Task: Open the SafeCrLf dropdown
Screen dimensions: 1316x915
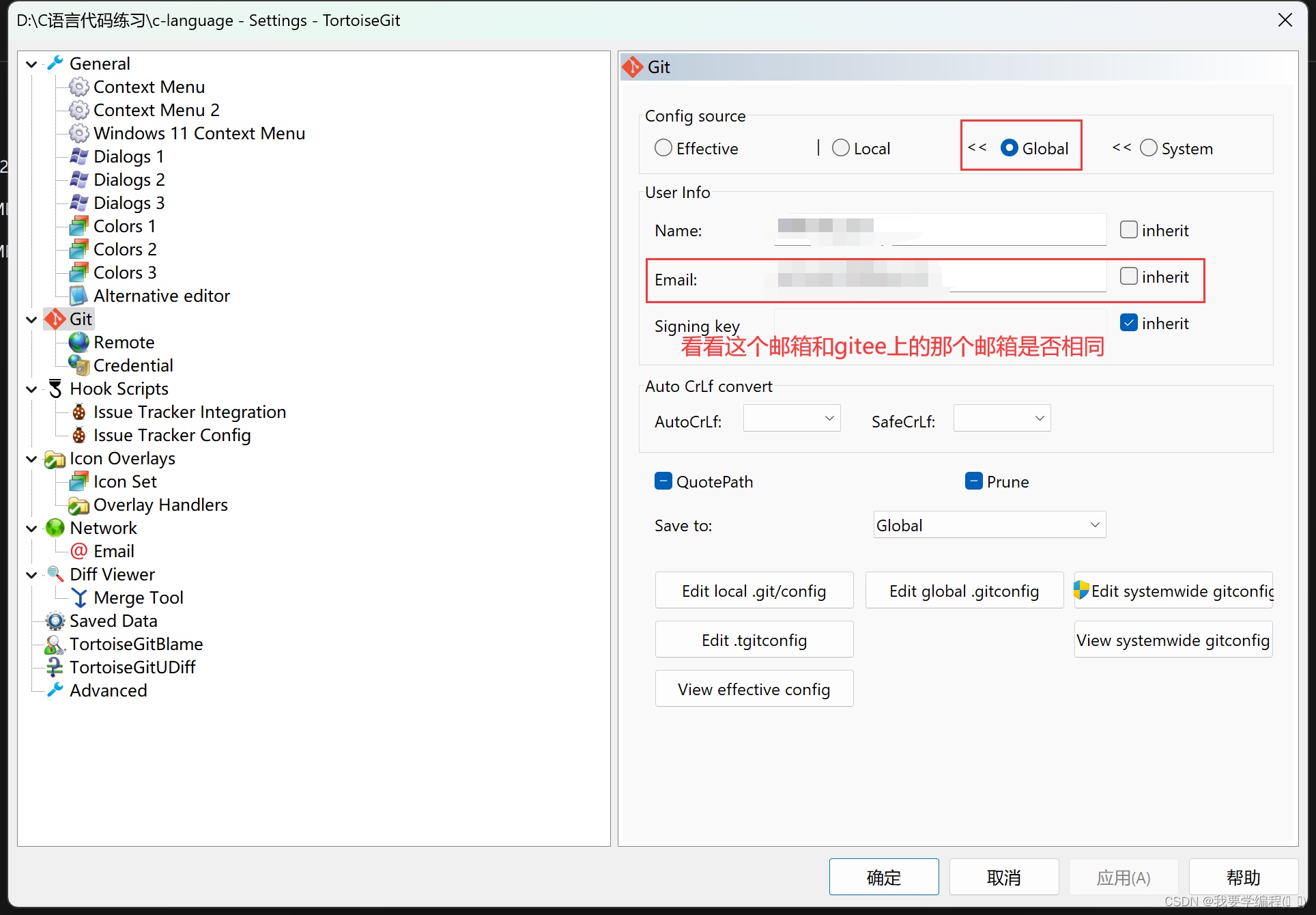Action: pyautogui.click(x=1002, y=419)
